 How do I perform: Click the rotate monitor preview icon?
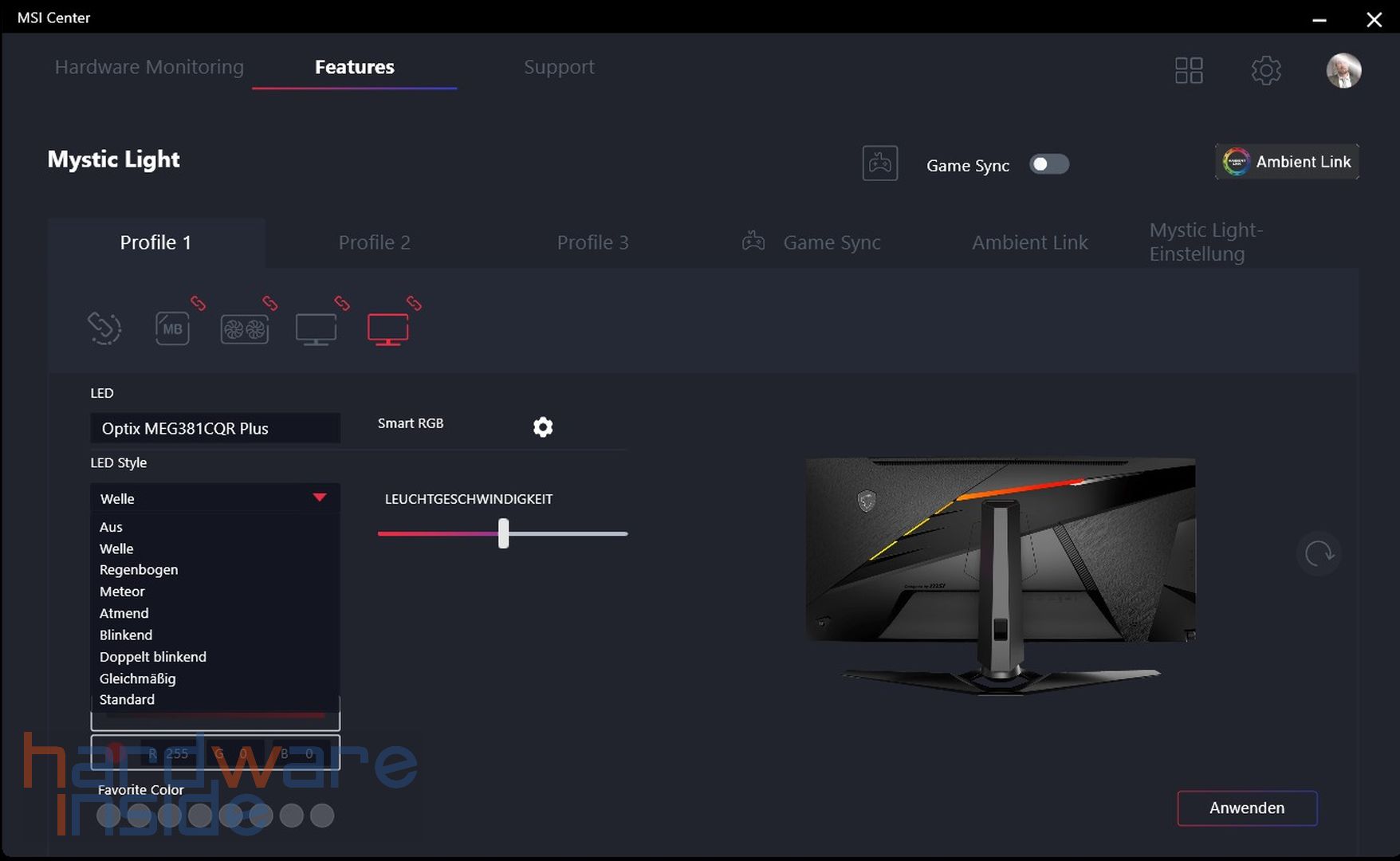click(1319, 553)
